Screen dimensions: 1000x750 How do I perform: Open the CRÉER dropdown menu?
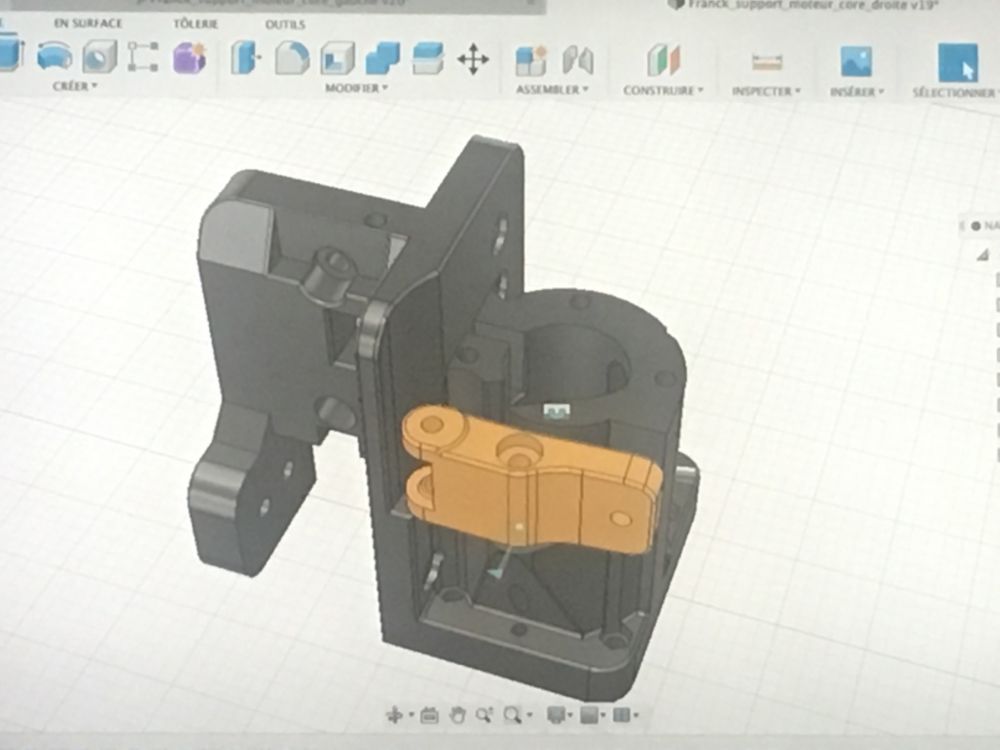(x=75, y=85)
